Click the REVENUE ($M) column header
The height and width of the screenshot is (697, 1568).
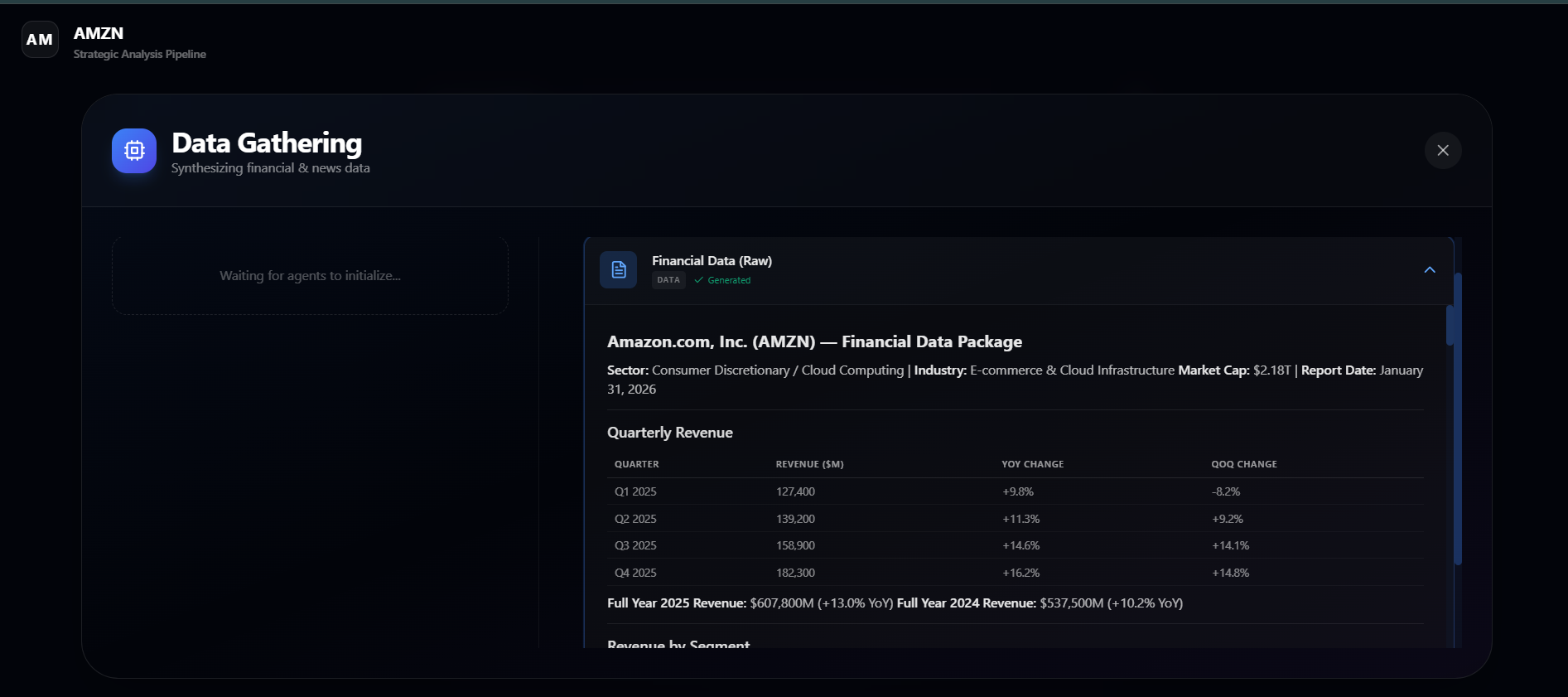(810, 464)
